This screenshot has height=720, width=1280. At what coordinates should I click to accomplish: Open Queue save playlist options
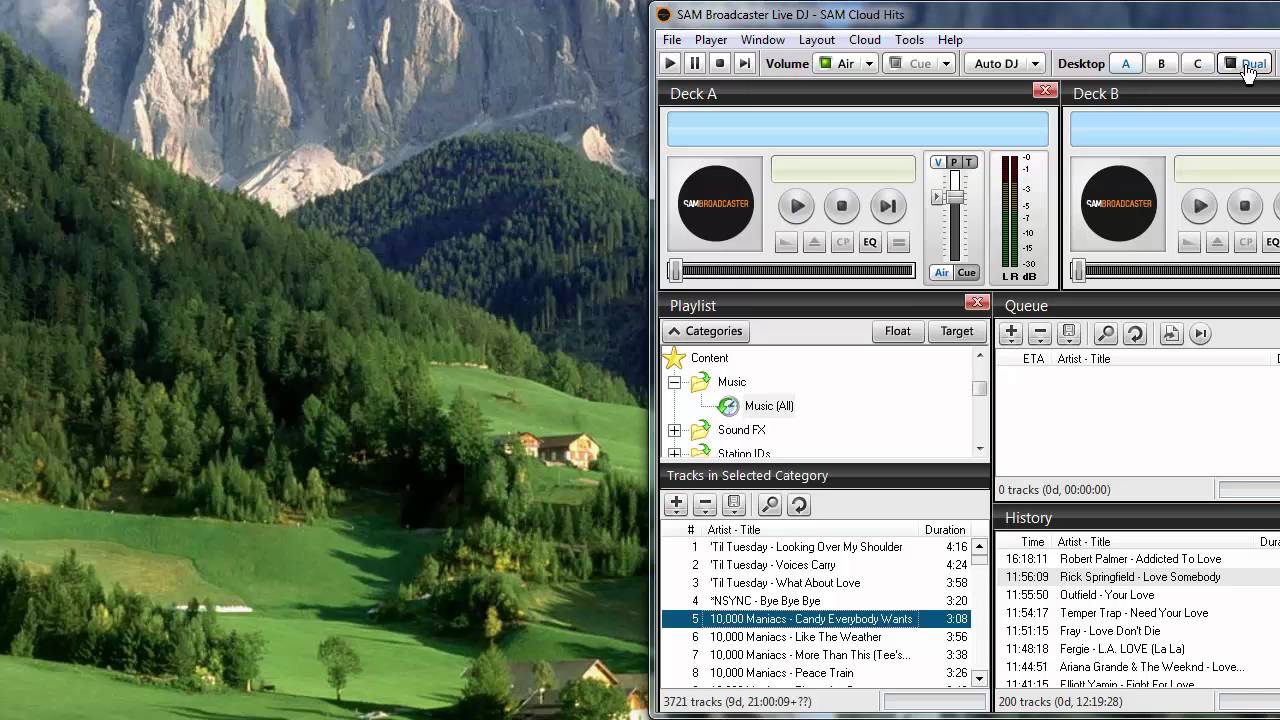pyautogui.click(x=1069, y=333)
